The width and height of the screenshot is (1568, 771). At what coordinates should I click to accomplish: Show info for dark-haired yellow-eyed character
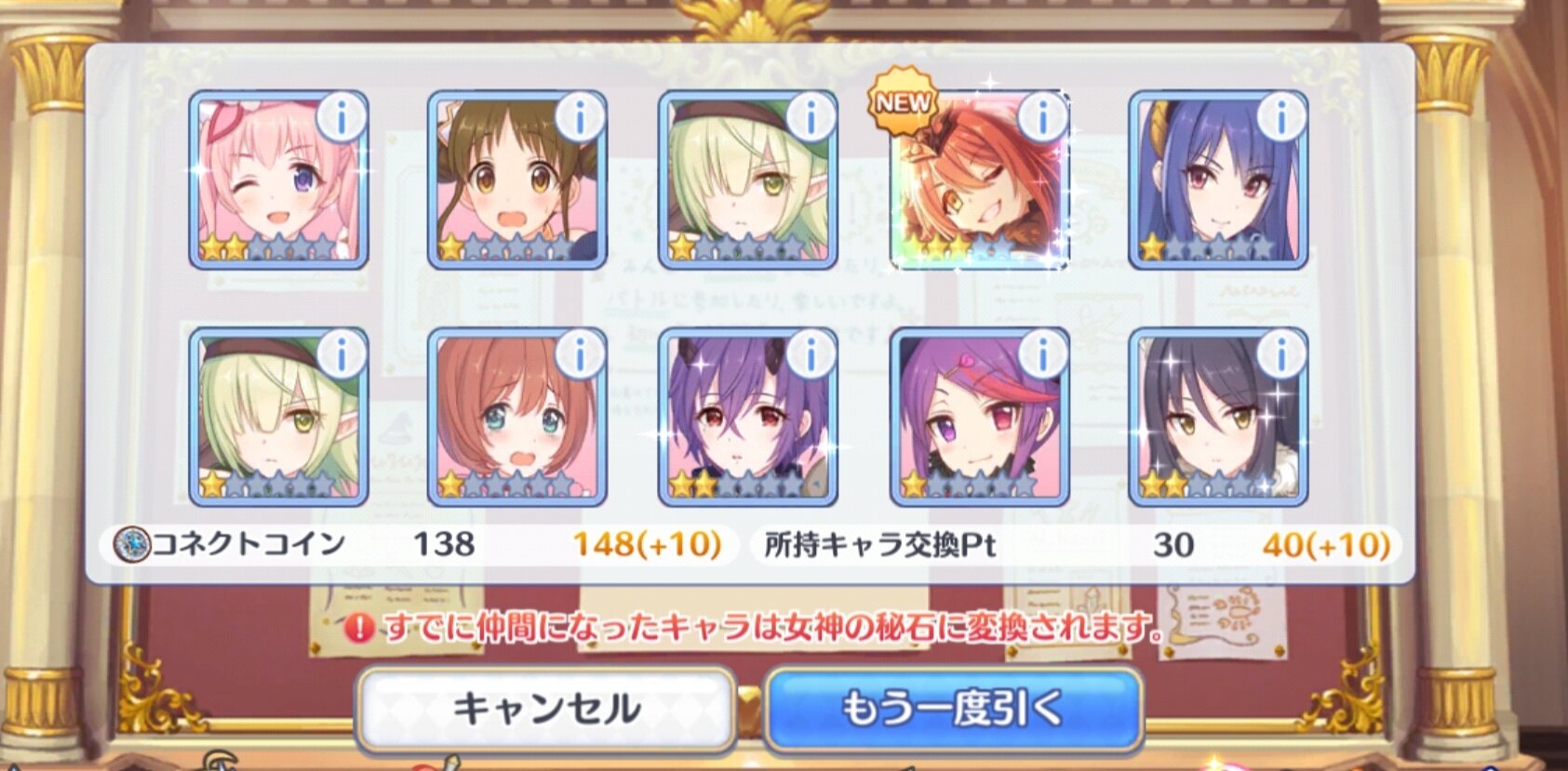coord(1281,354)
